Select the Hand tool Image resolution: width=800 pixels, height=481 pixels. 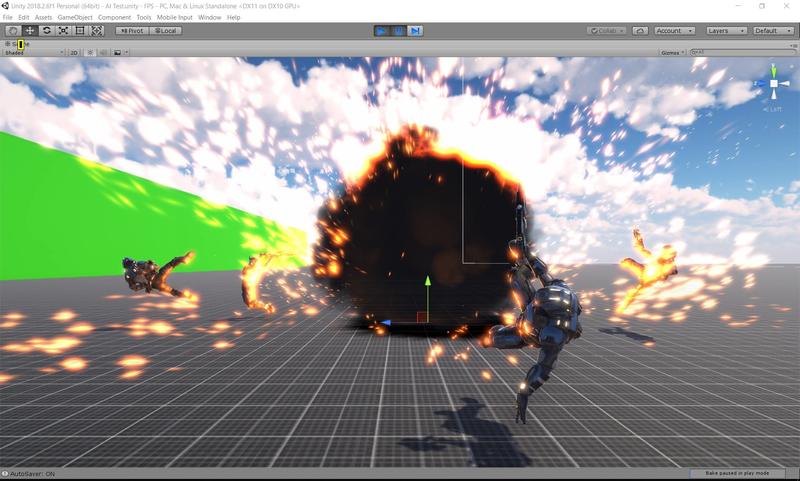coord(13,31)
